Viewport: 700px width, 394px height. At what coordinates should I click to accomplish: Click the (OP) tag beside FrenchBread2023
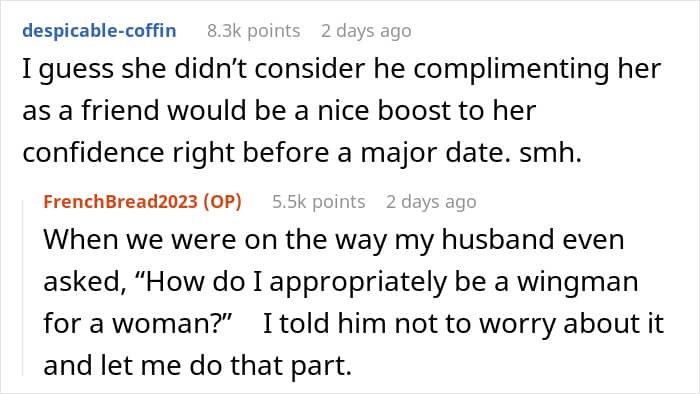pyautogui.click(x=222, y=202)
